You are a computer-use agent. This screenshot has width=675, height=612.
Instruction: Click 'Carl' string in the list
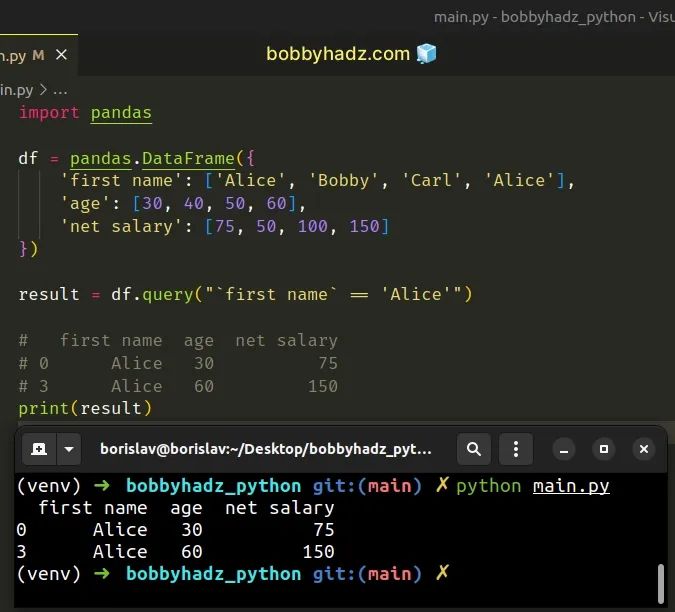[431, 180]
